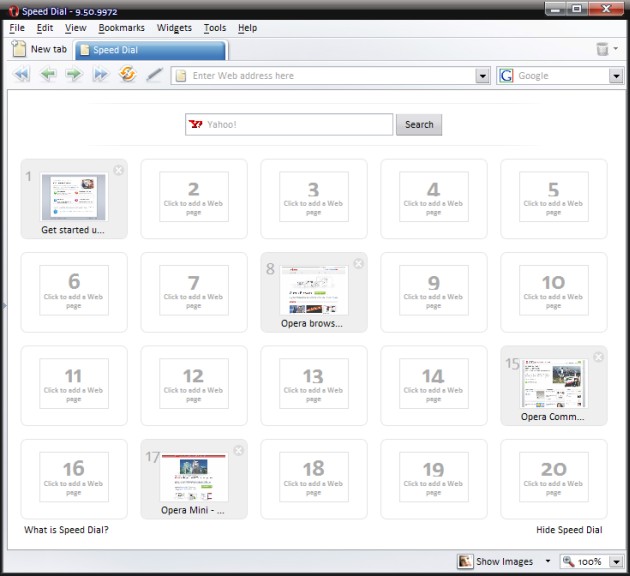Add a Web page to Speed Dial slot 13
This screenshot has height=576, width=630.
tap(314, 384)
